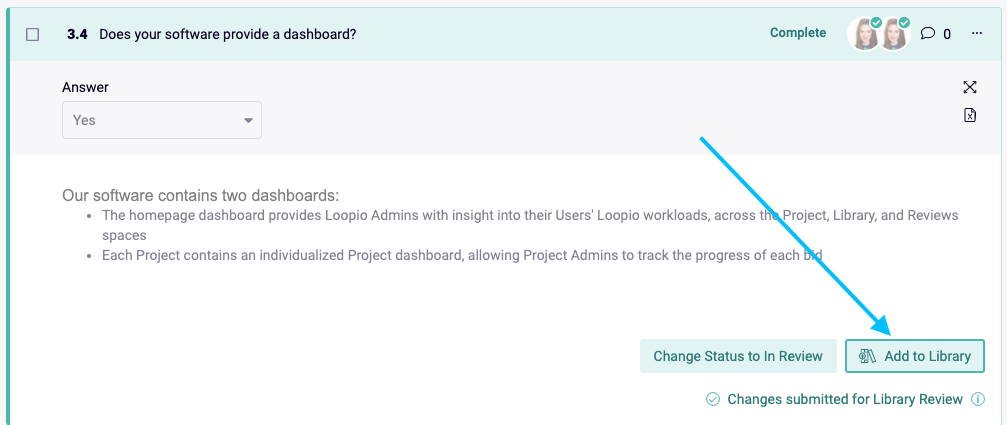This screenshot has height=425, width=1007.
Task: Expand the answer editor to fullscreen
Action: pyautogui.click(x=970, y=87)
